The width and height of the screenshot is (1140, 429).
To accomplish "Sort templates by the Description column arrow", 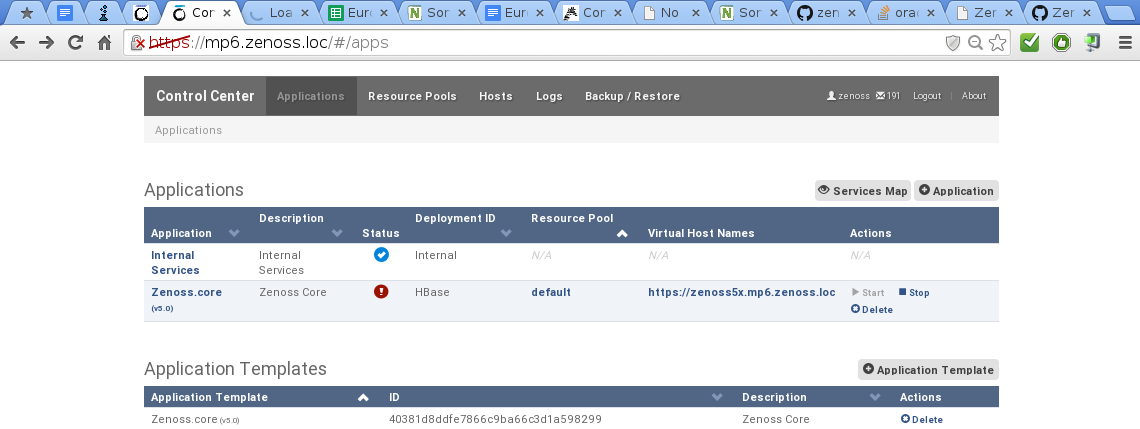I will point(875,398).
